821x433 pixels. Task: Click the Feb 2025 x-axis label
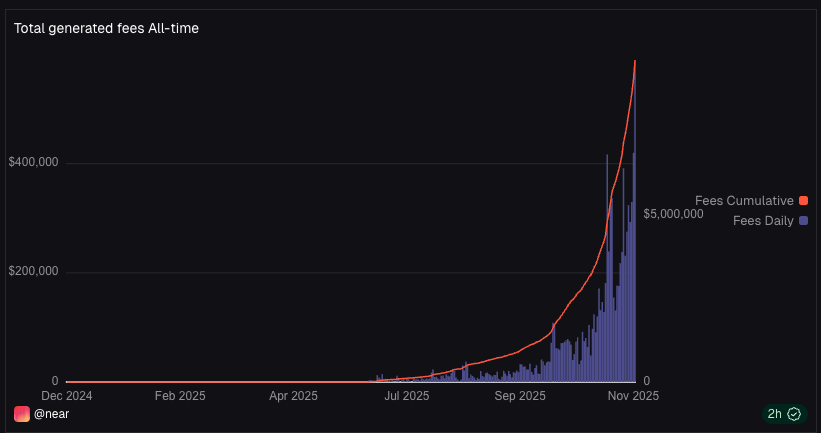pyautogui.click(x=180, y=396)
